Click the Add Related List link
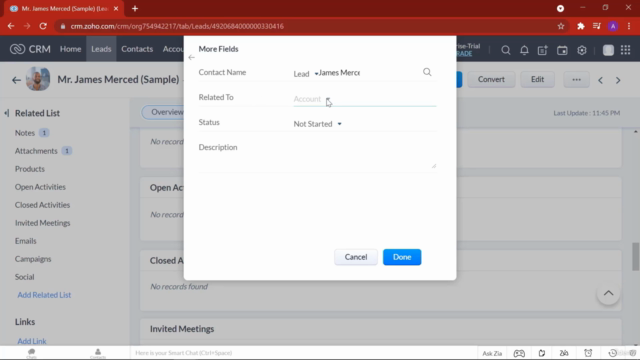Image resolution: width=640 pixels, height=360 pixels. (44, 295)
